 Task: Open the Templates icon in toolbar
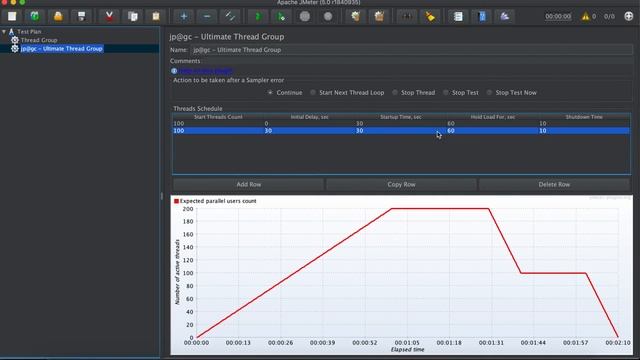[35, 16]
